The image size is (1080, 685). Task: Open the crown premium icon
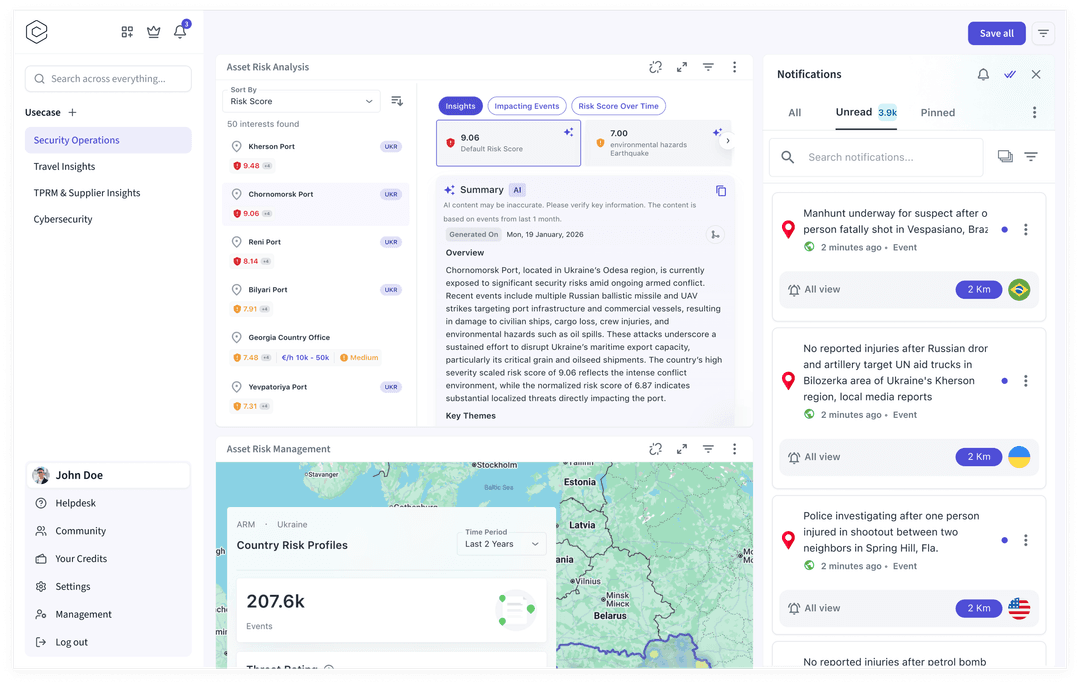click(153, 32)
